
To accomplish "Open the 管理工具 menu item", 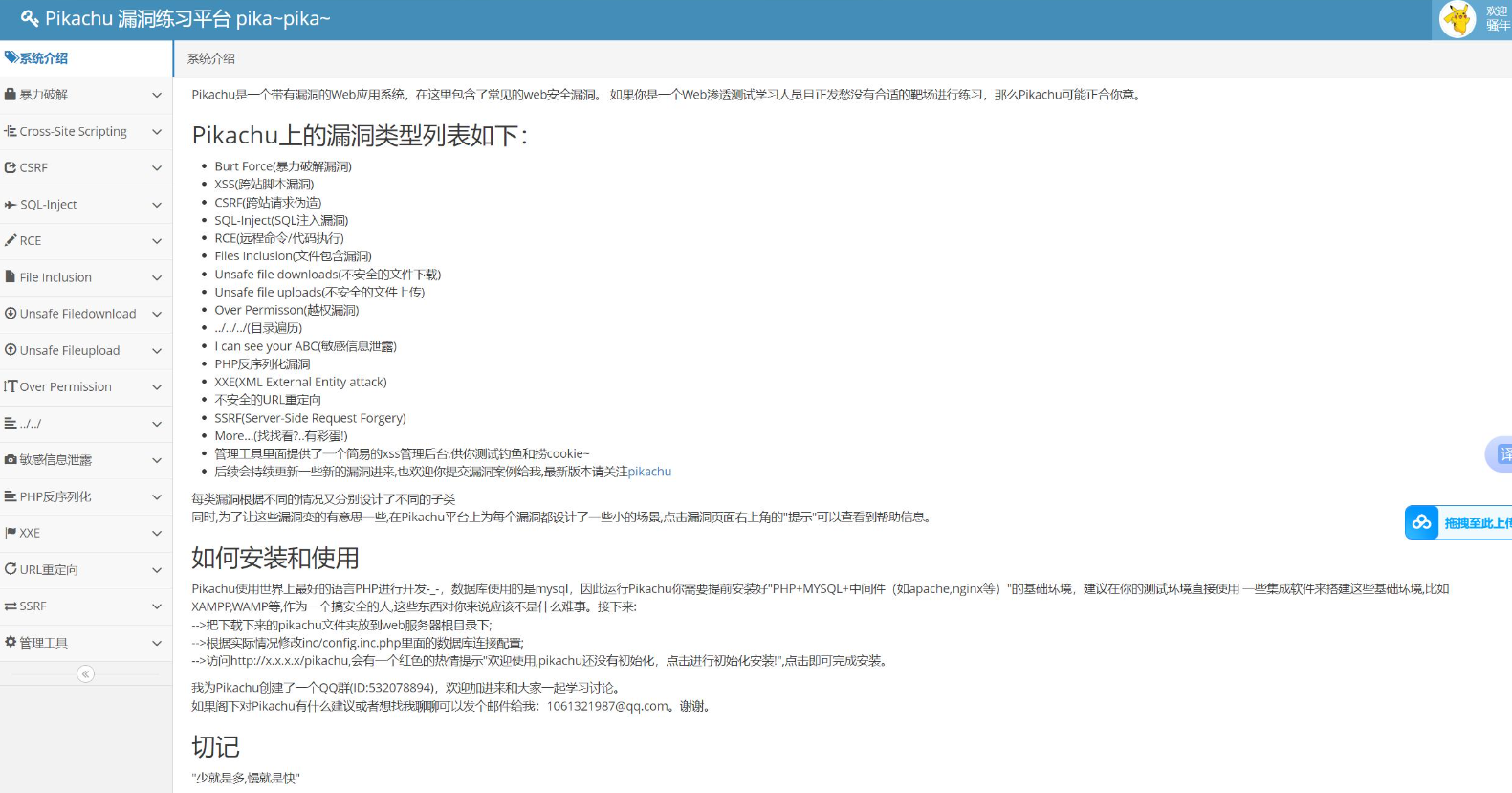I will pyautogui.click(x=86, y=643).
